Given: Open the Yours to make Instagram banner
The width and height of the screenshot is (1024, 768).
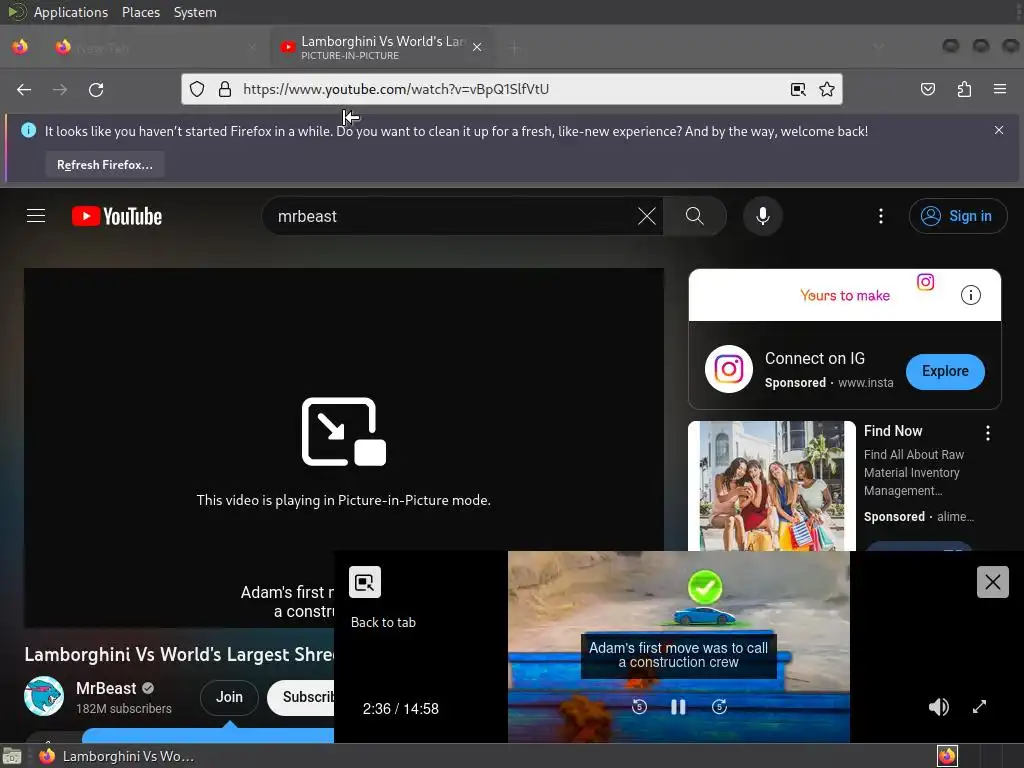Looking at the screenshot, I should click(x=844, y=295).
